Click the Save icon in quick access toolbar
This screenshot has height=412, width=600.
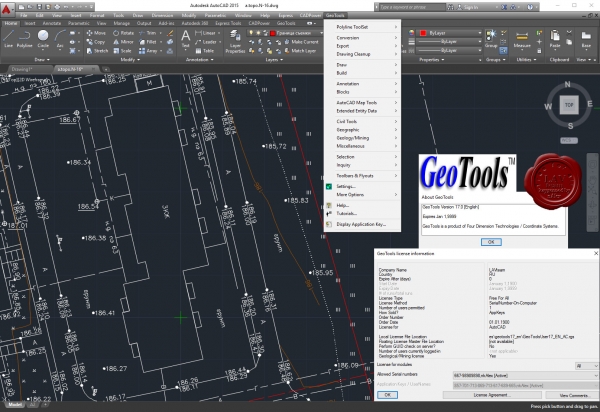39,7
